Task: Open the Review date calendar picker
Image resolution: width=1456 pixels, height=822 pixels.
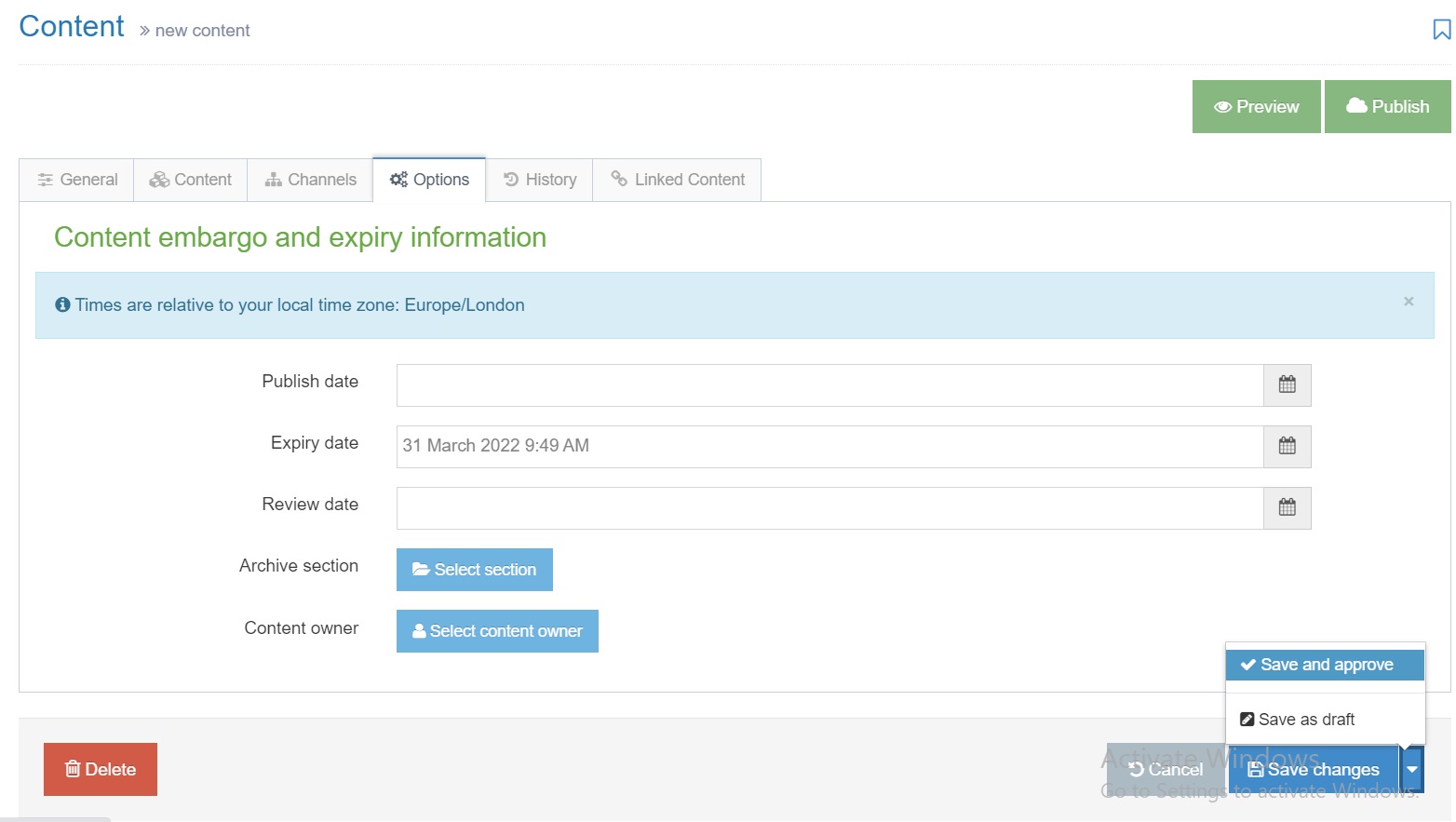Action: (x=1287, y=507)
